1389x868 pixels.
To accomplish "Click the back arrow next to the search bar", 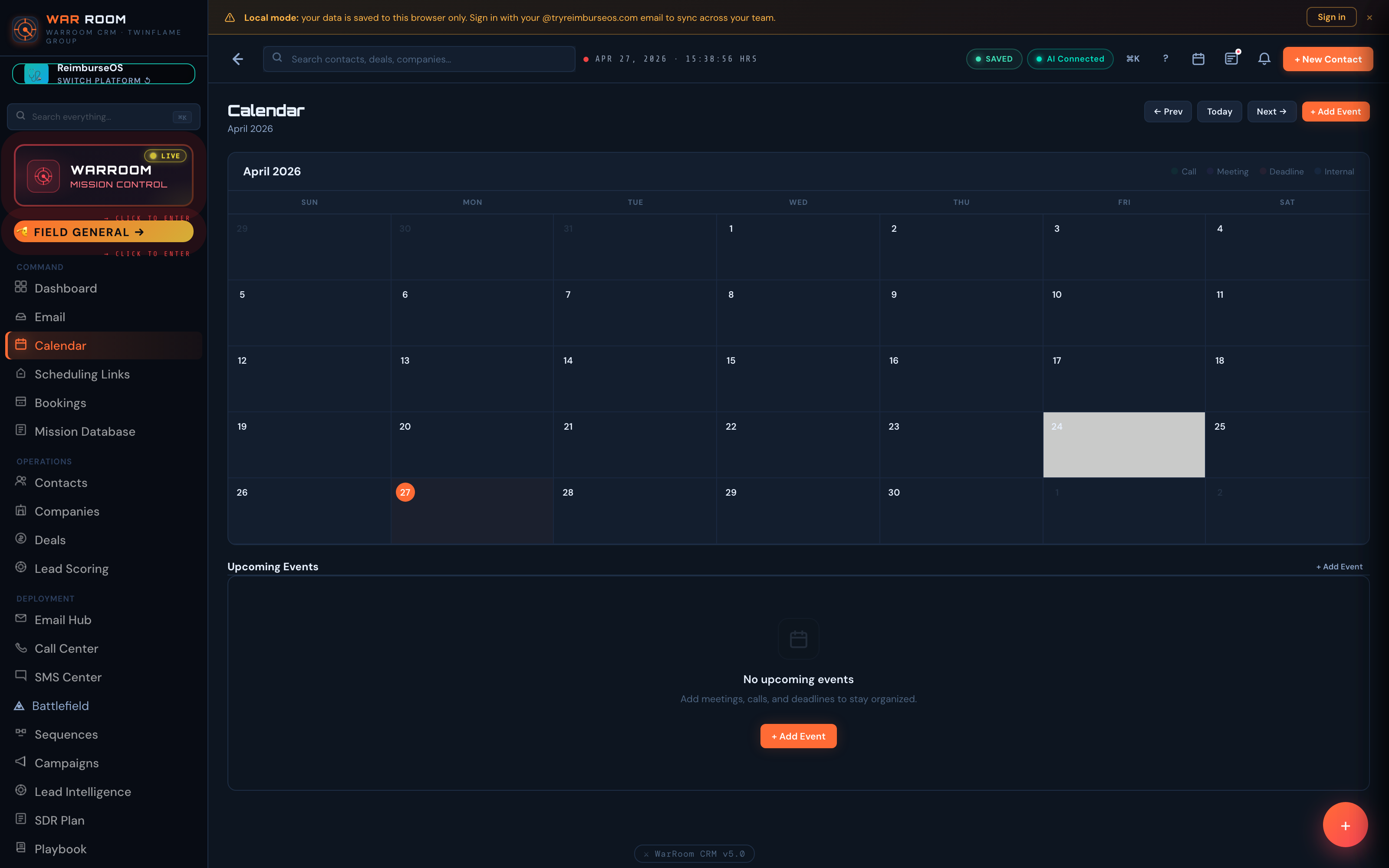I will [x=237, y=59].
